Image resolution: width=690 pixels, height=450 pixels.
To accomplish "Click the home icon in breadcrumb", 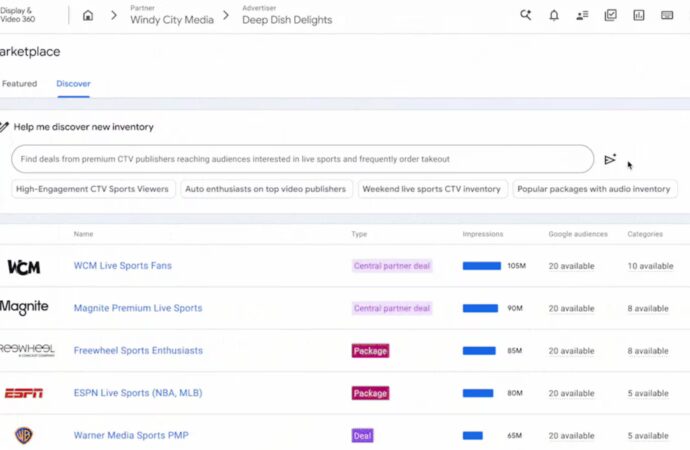I will (88, 15).
